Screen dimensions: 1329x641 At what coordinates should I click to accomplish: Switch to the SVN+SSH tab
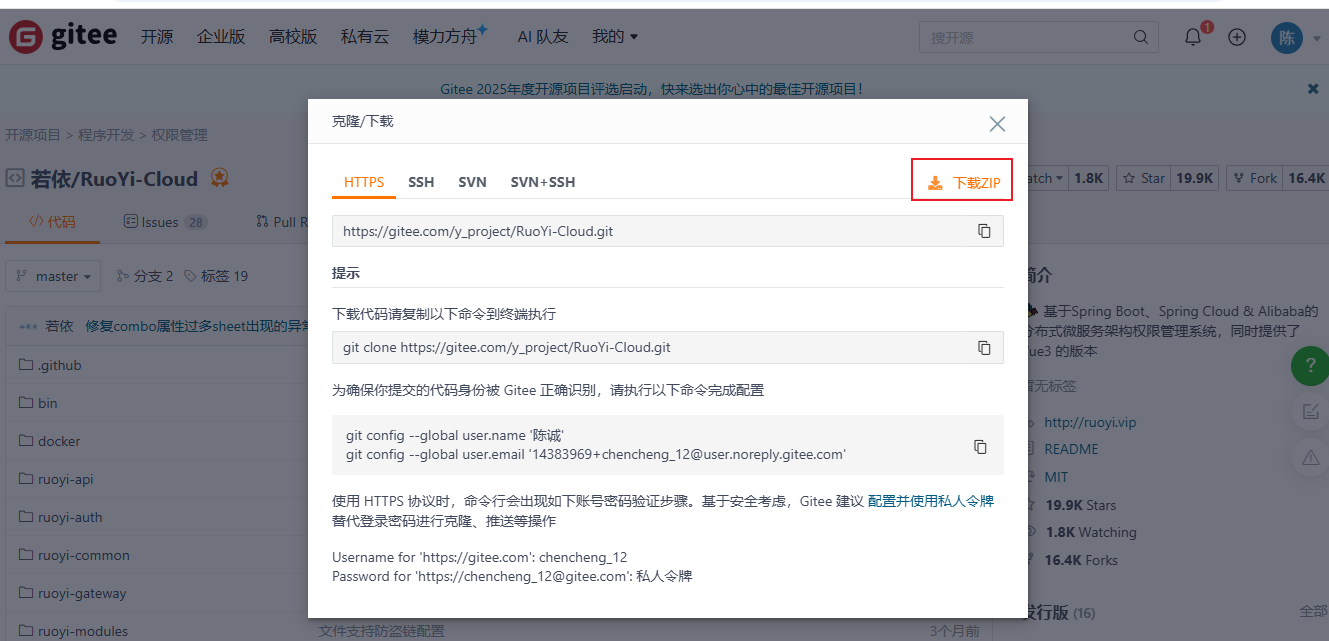coord(543,182)
